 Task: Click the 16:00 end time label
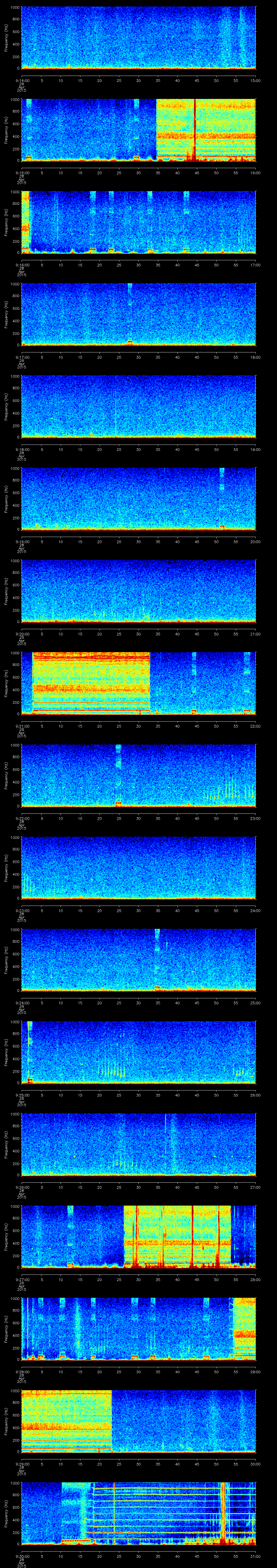pos(256,173)
